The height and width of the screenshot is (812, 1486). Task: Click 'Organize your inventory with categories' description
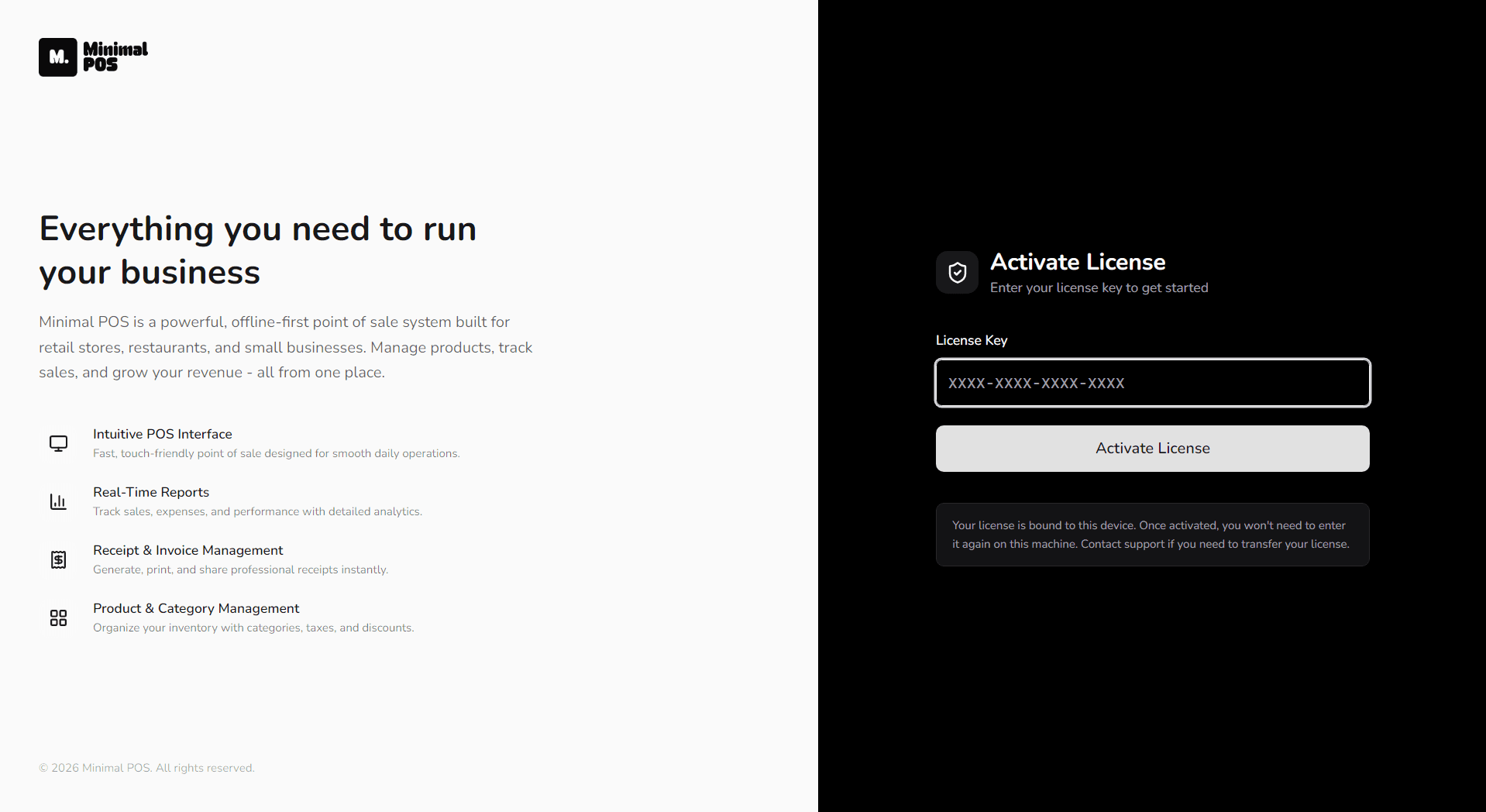point(253,628)
